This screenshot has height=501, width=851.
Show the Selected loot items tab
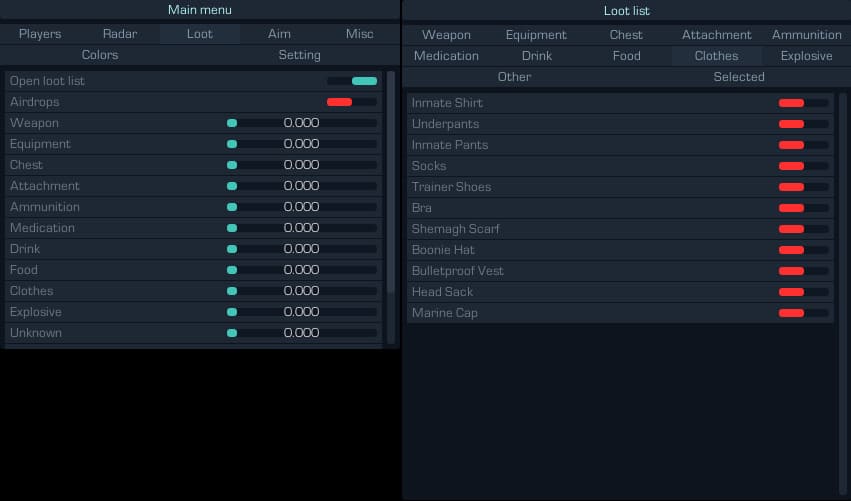(x=739, y=77)
